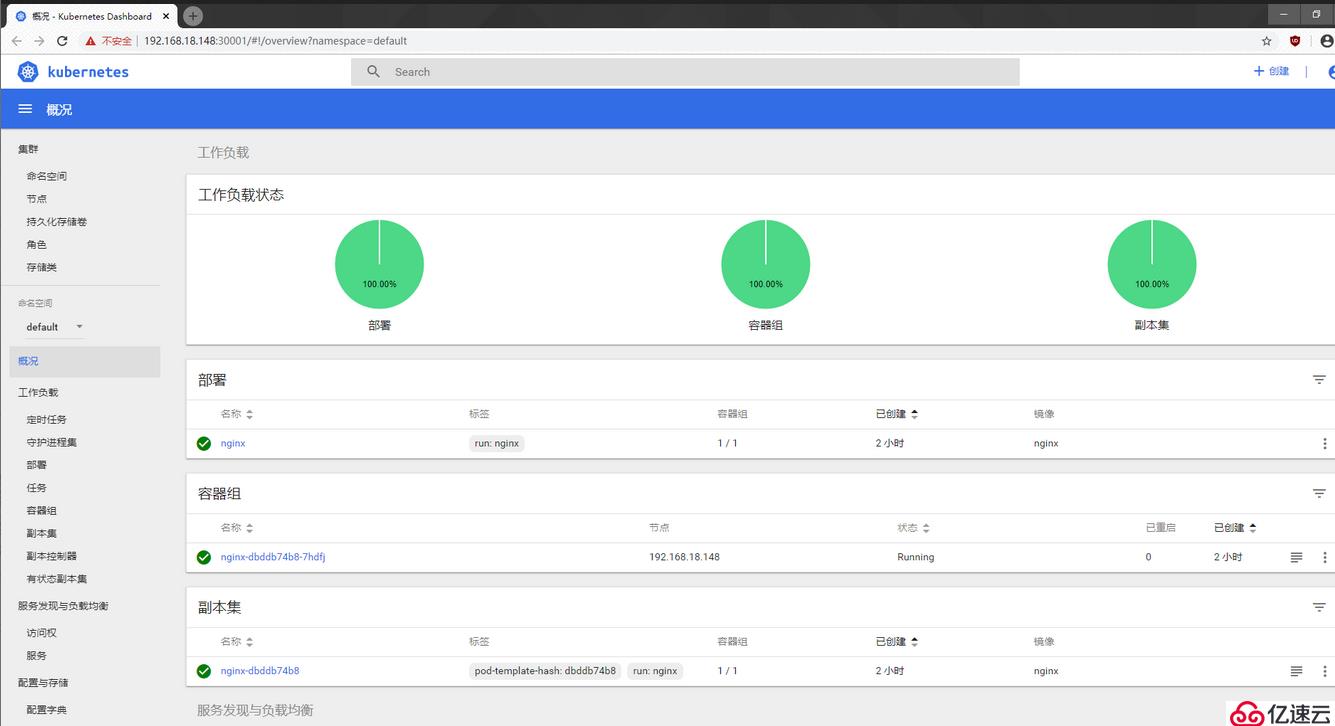The width and height of the screenshot is (1335, 726).
Task: Open 有状态副本集 in the sidebar
Action: 57,579
